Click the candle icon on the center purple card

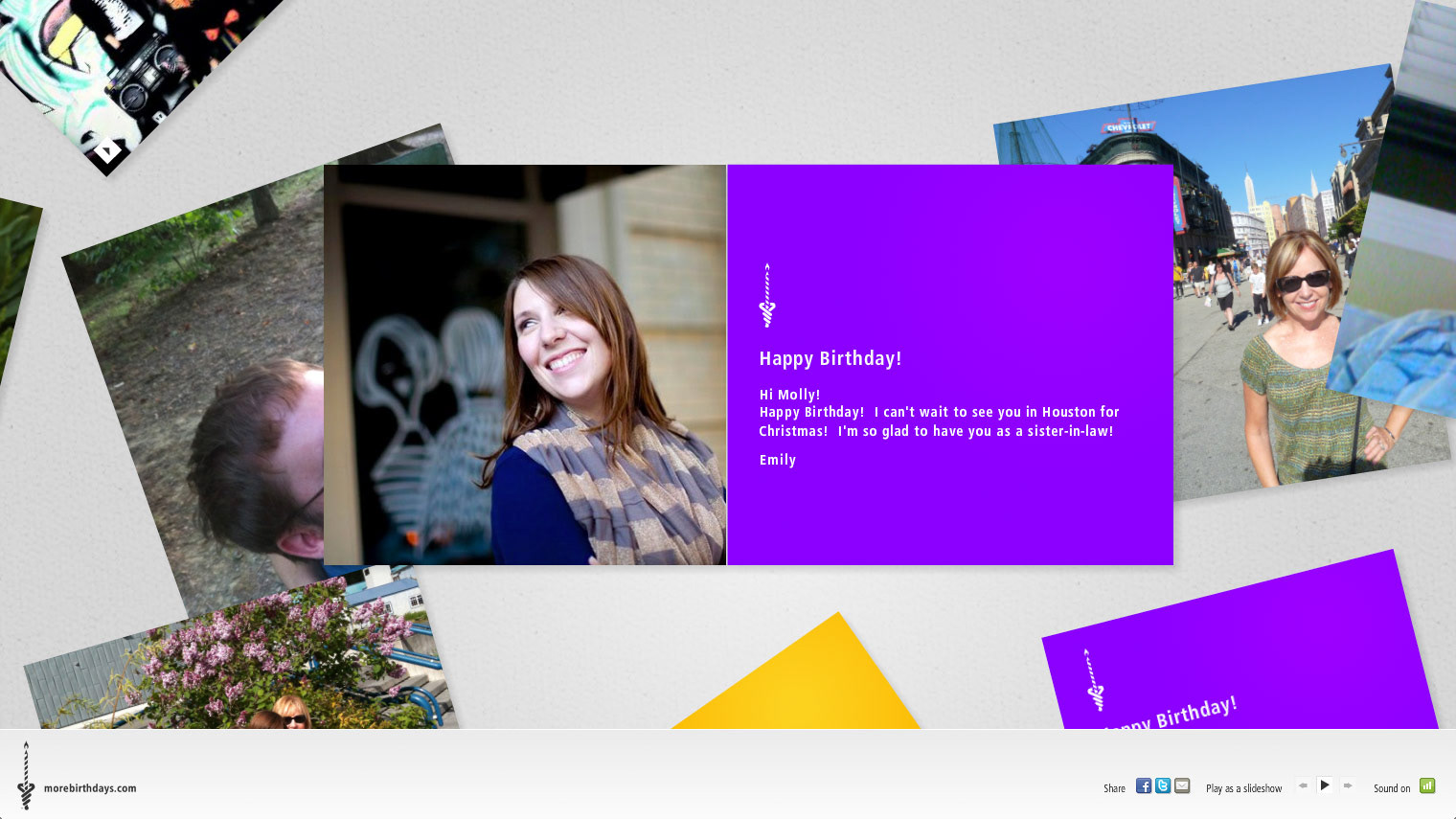pos(767,296)
